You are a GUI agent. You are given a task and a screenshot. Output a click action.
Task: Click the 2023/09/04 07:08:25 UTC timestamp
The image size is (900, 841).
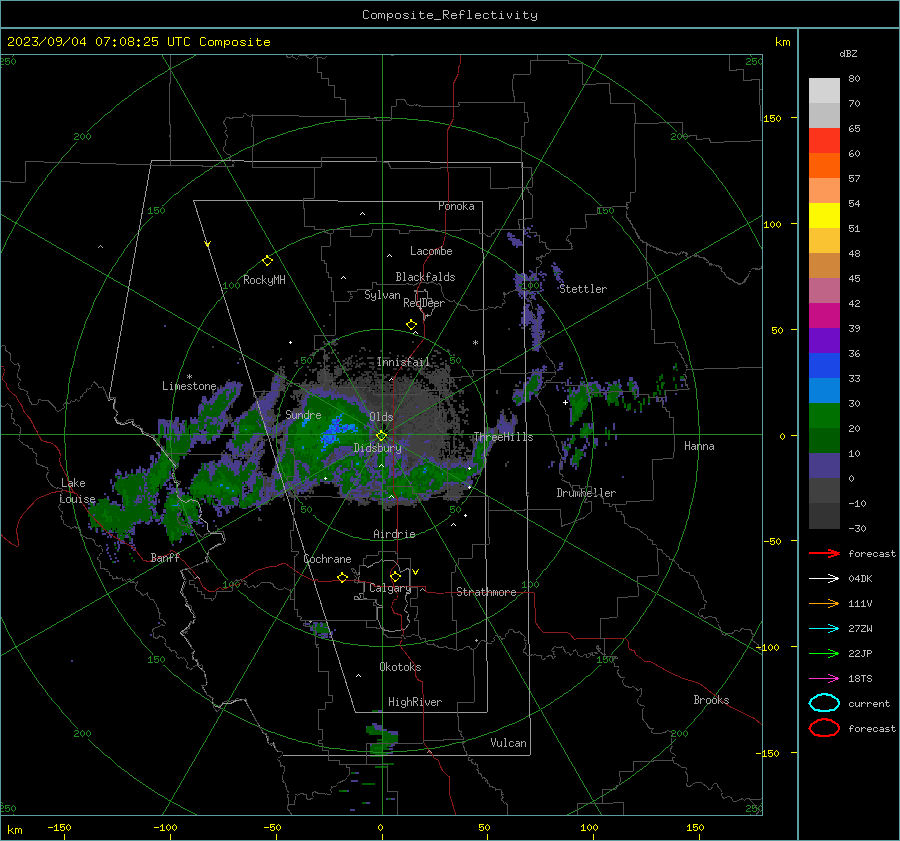click(x=98, y=42)
